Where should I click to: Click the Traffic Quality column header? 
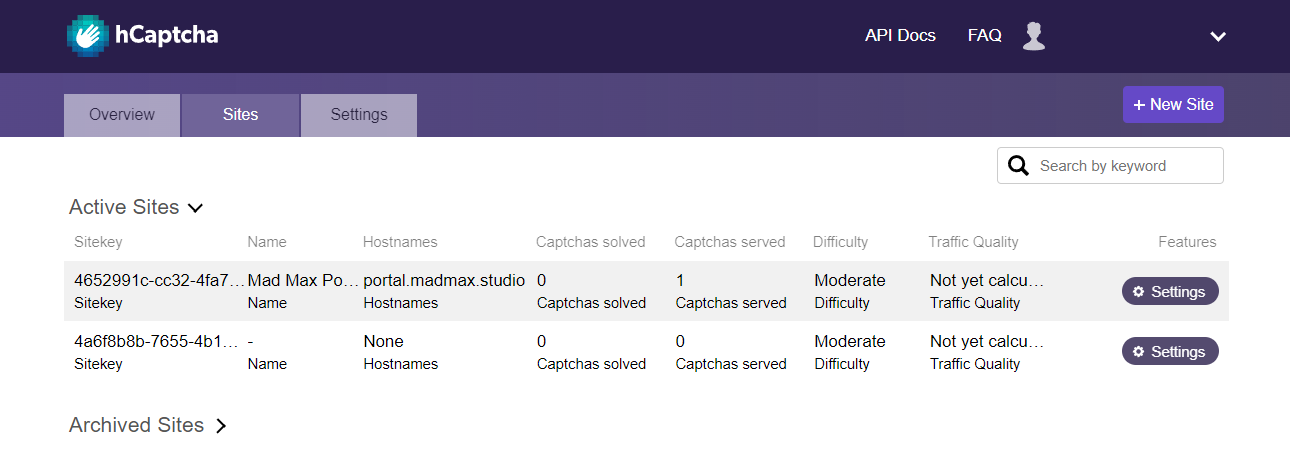(x=973, y=242)
